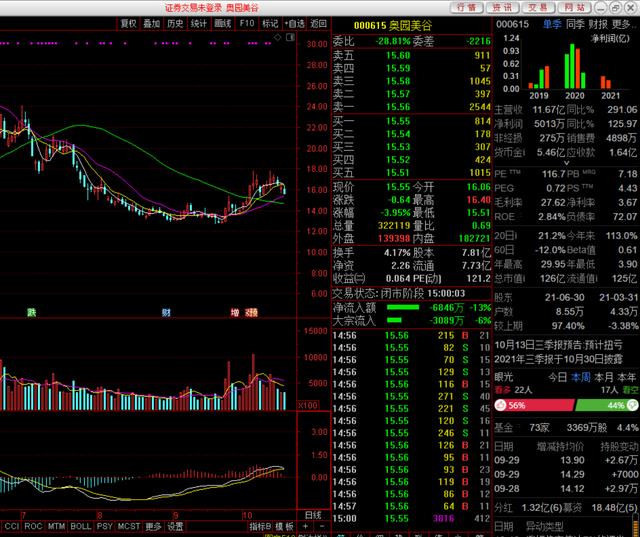The image size is (640, 537).
Task: Open the 日线 period selector
Action: point(313,515)
